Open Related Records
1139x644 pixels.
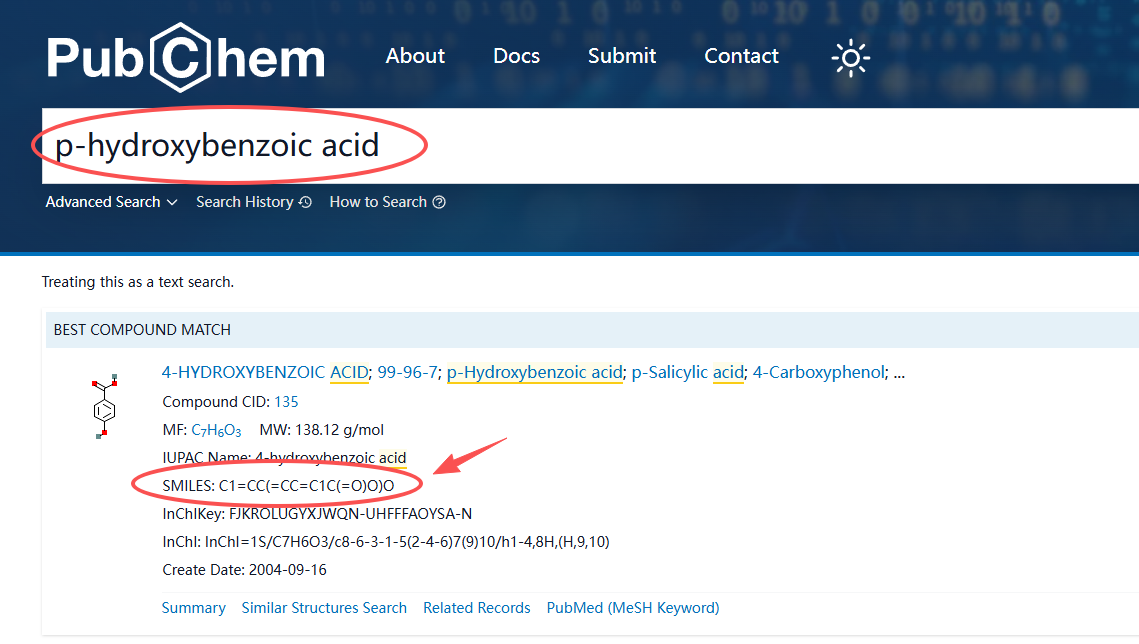click(476, 608)
